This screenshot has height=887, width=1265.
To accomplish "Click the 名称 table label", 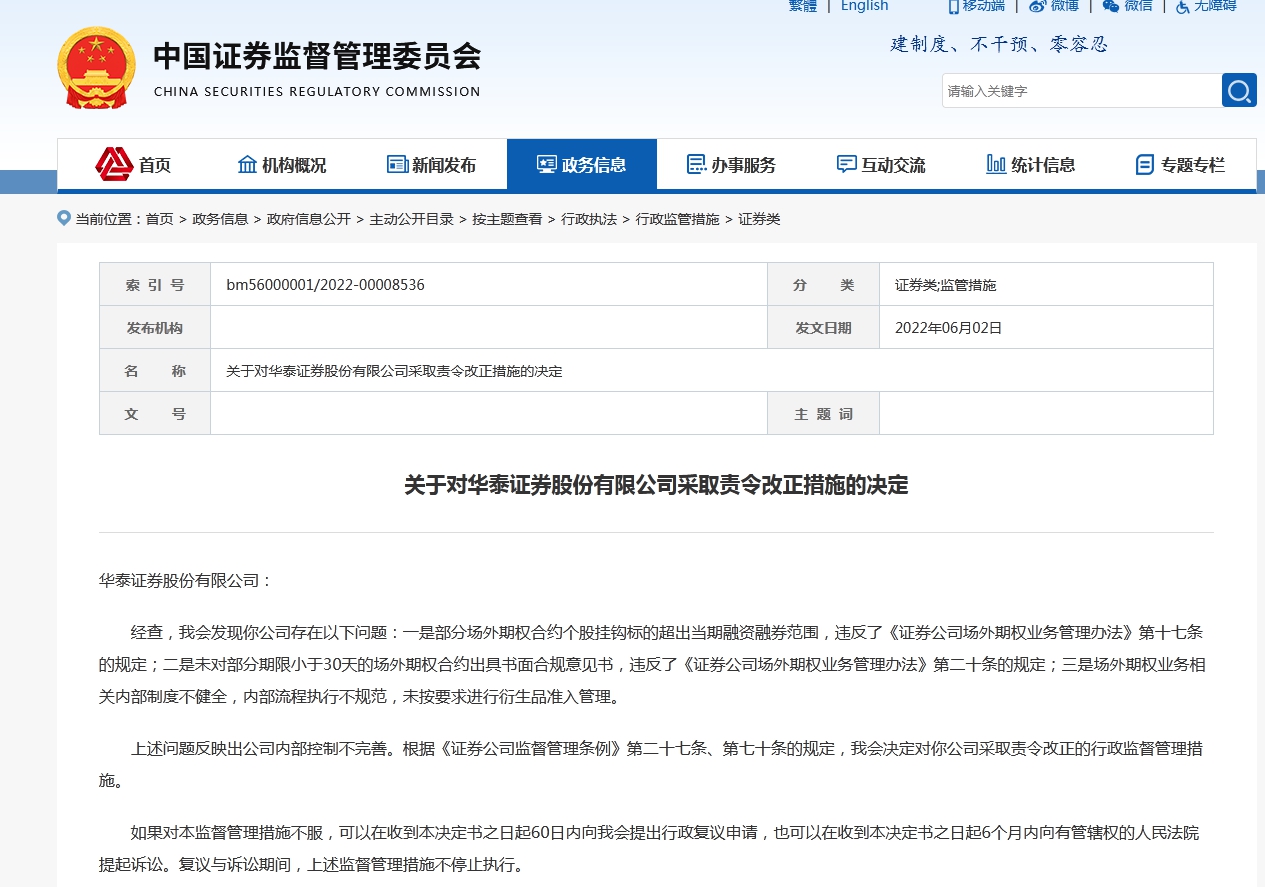I will click(155, 371).
